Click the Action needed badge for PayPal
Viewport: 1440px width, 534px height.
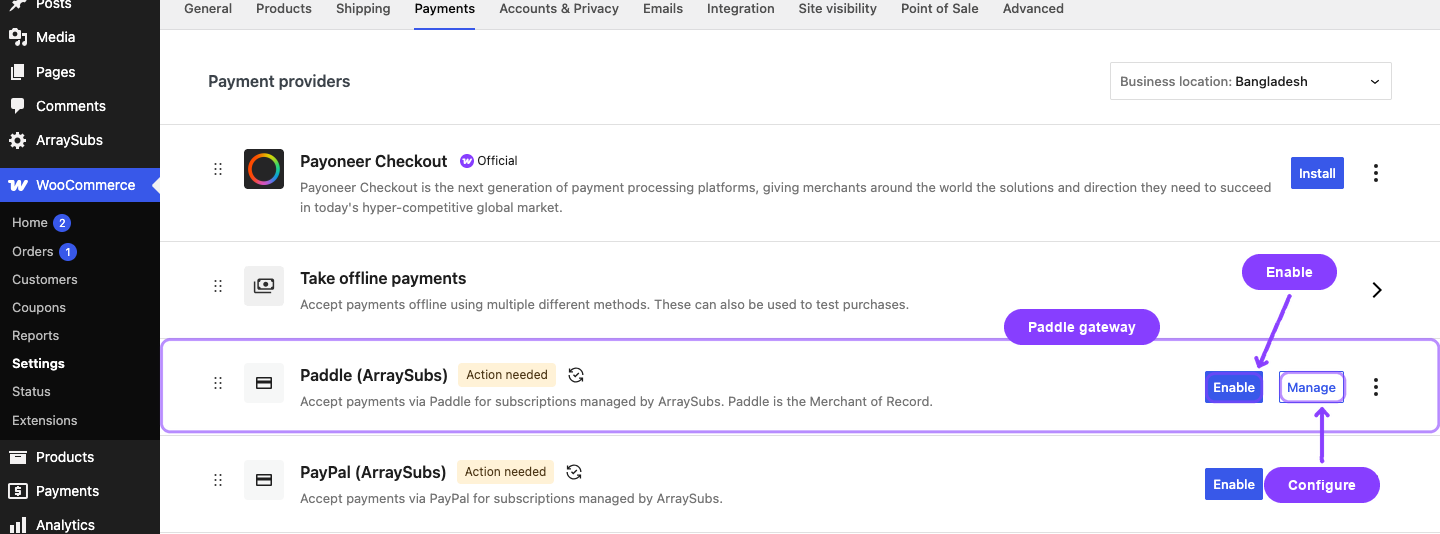pyautogui.click(x=506, y=472)
